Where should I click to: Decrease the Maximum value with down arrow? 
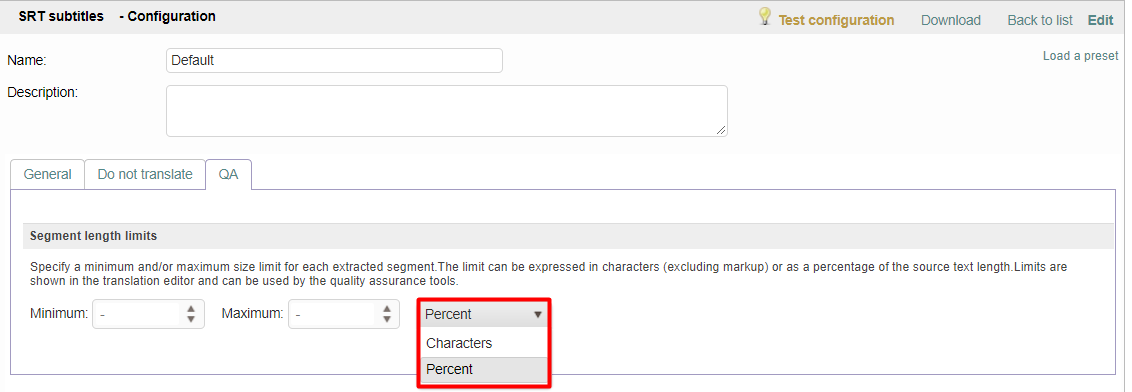point(386,319)
